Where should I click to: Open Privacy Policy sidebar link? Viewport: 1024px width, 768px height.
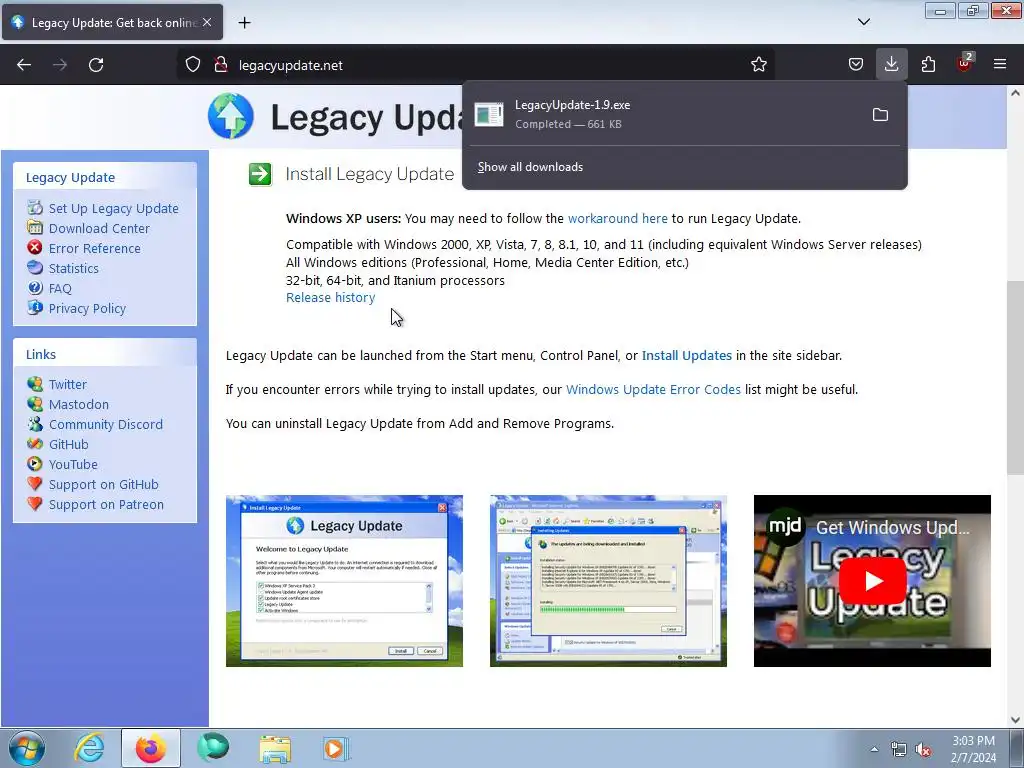click(x=88, y=309)
